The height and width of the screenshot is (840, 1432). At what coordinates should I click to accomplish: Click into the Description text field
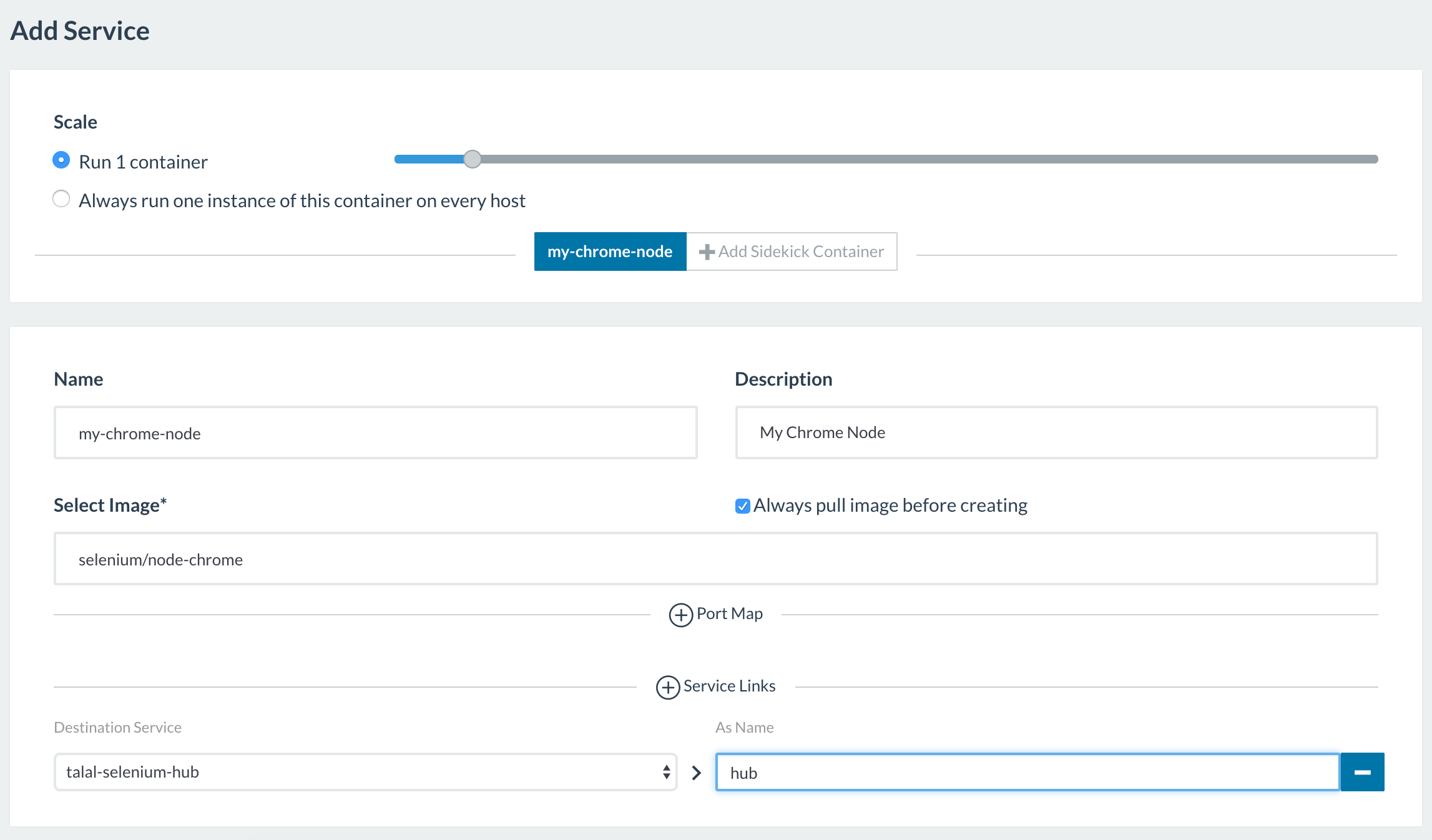[1056, 432]
